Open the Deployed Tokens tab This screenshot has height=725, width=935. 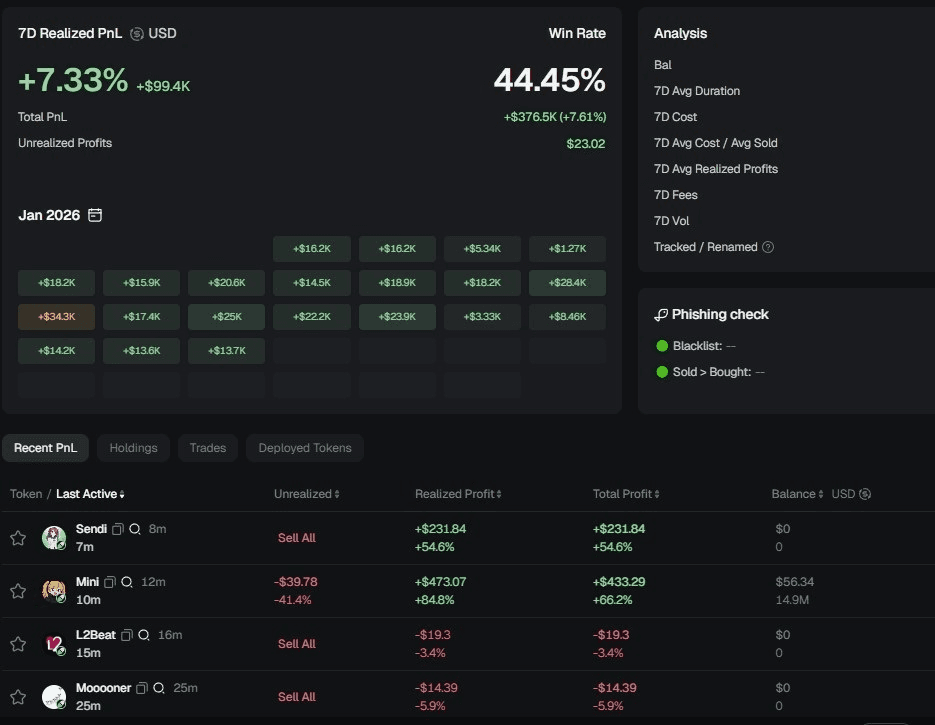click(x=304, y=447)
